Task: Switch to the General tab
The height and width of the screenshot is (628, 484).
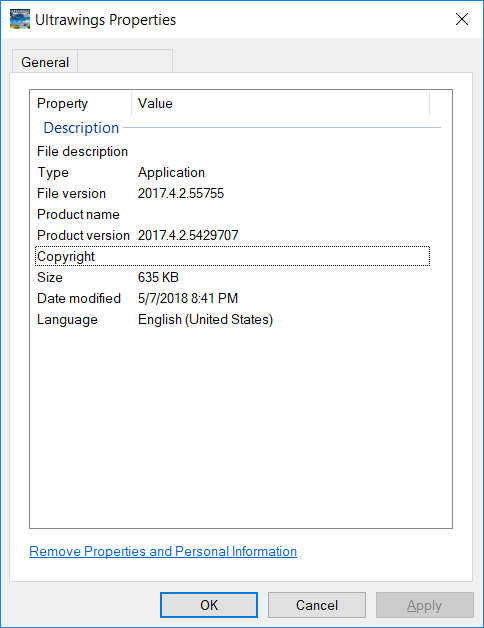Action: [45, 62]
